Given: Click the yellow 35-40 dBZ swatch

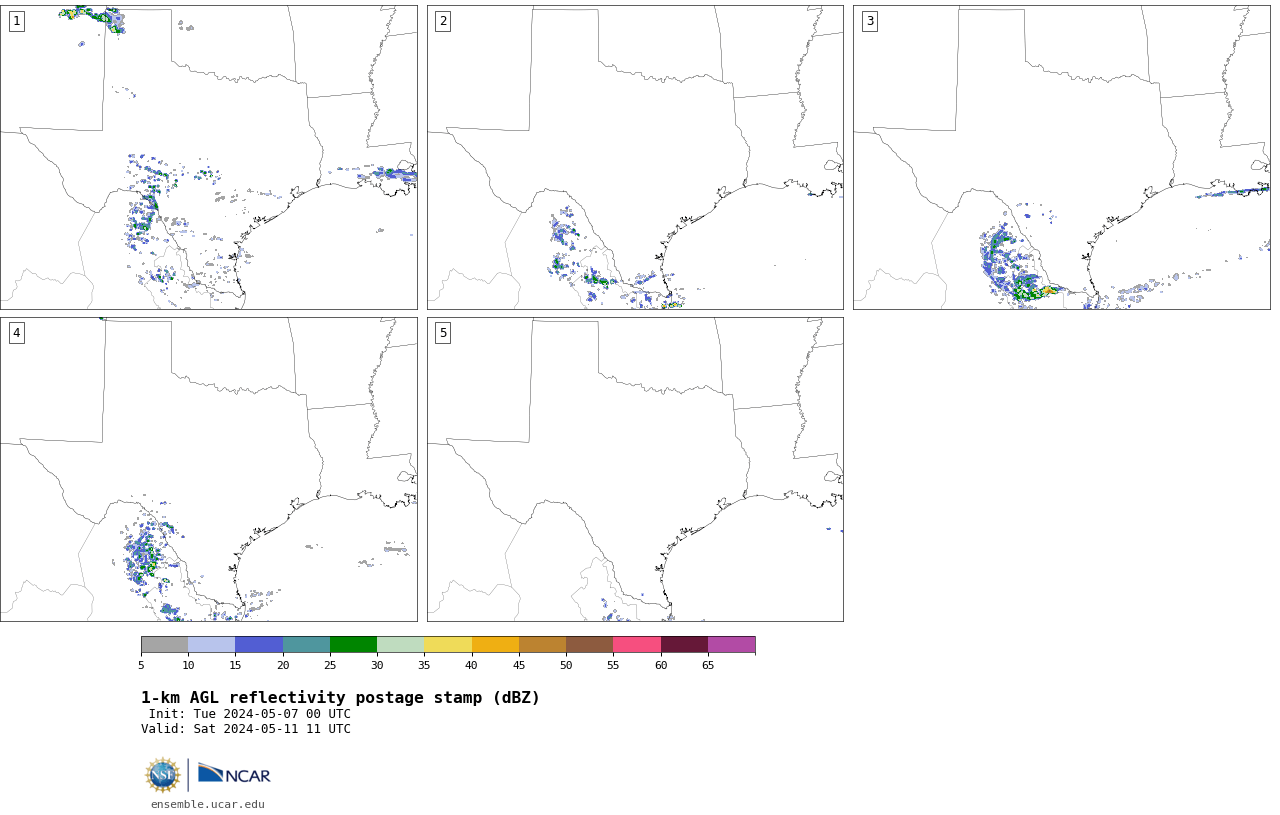Looking at the screenshot, I should [x=448, y=644].
